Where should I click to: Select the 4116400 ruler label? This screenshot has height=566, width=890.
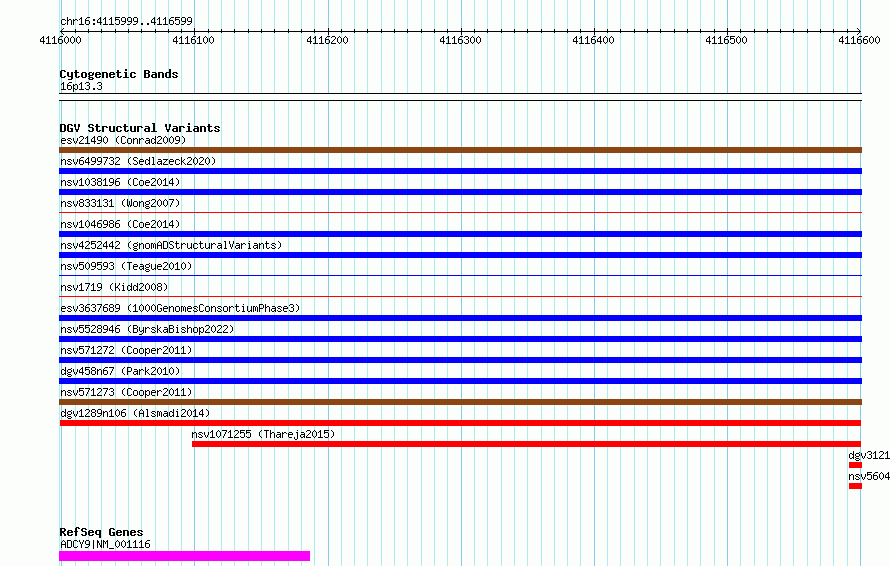click(x=593, y=40)
